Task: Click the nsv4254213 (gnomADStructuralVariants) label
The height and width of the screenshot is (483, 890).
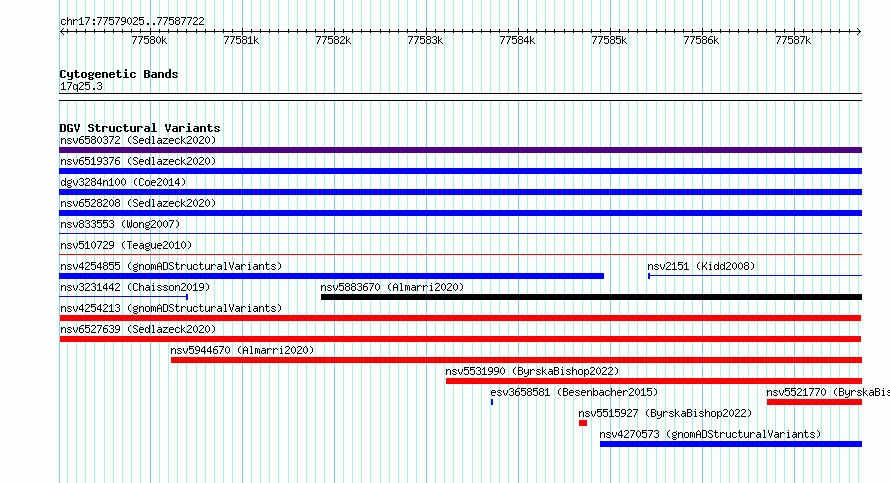Action: coord(171,308)
